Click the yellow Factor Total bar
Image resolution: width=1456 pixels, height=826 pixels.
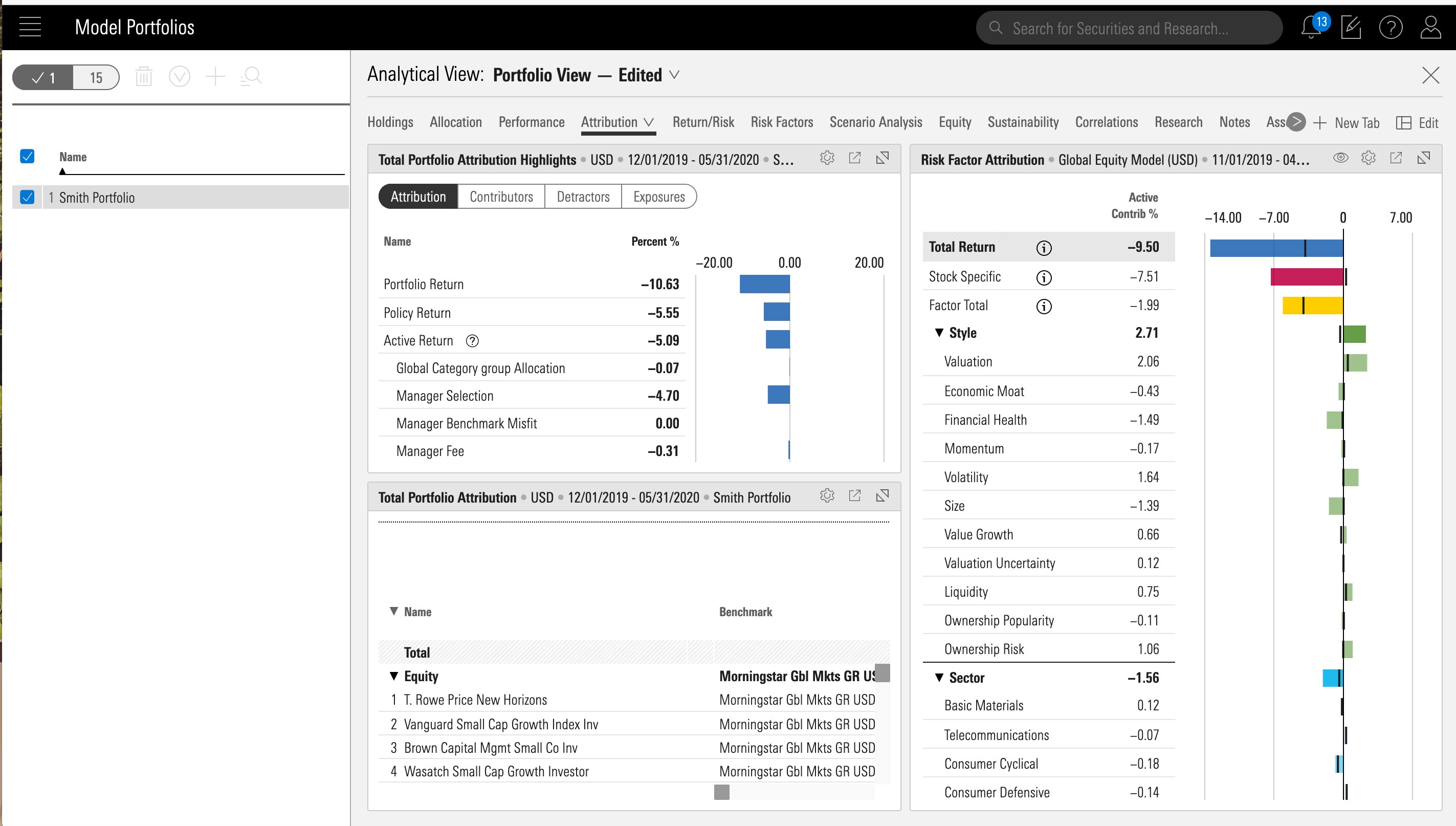click(1313, 306)
